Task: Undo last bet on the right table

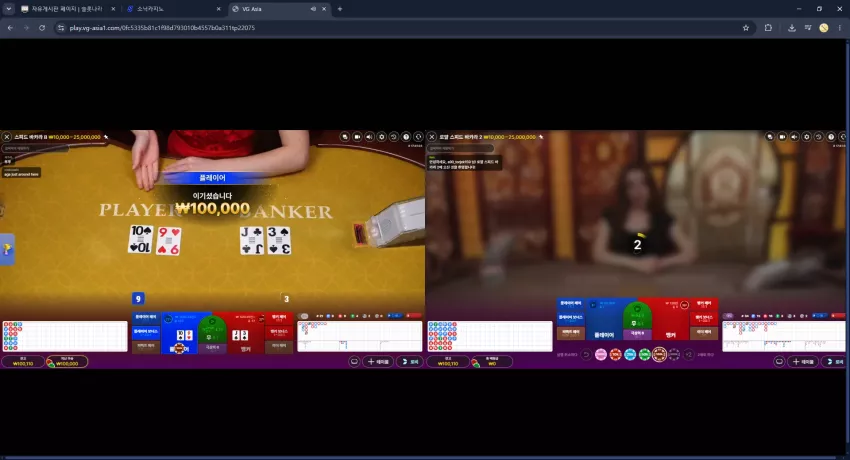Action: click(586, 355)
